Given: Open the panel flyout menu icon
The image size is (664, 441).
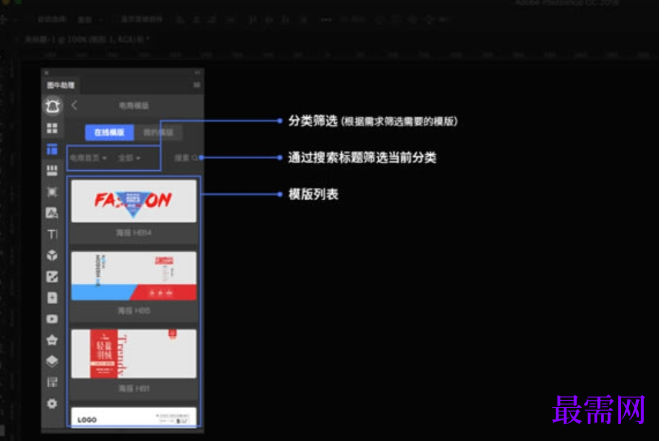Looking at the screenshot, I should coord(196,85).
